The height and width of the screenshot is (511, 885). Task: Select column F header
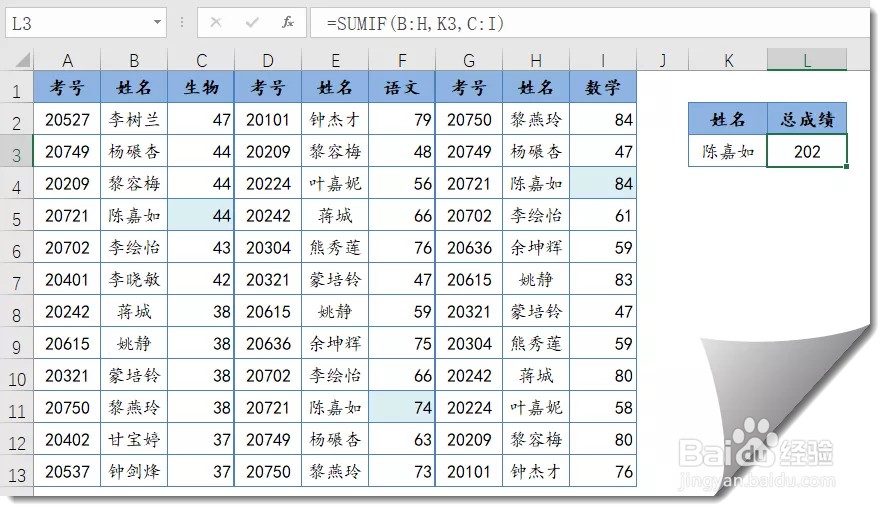(x=402, y=60)
